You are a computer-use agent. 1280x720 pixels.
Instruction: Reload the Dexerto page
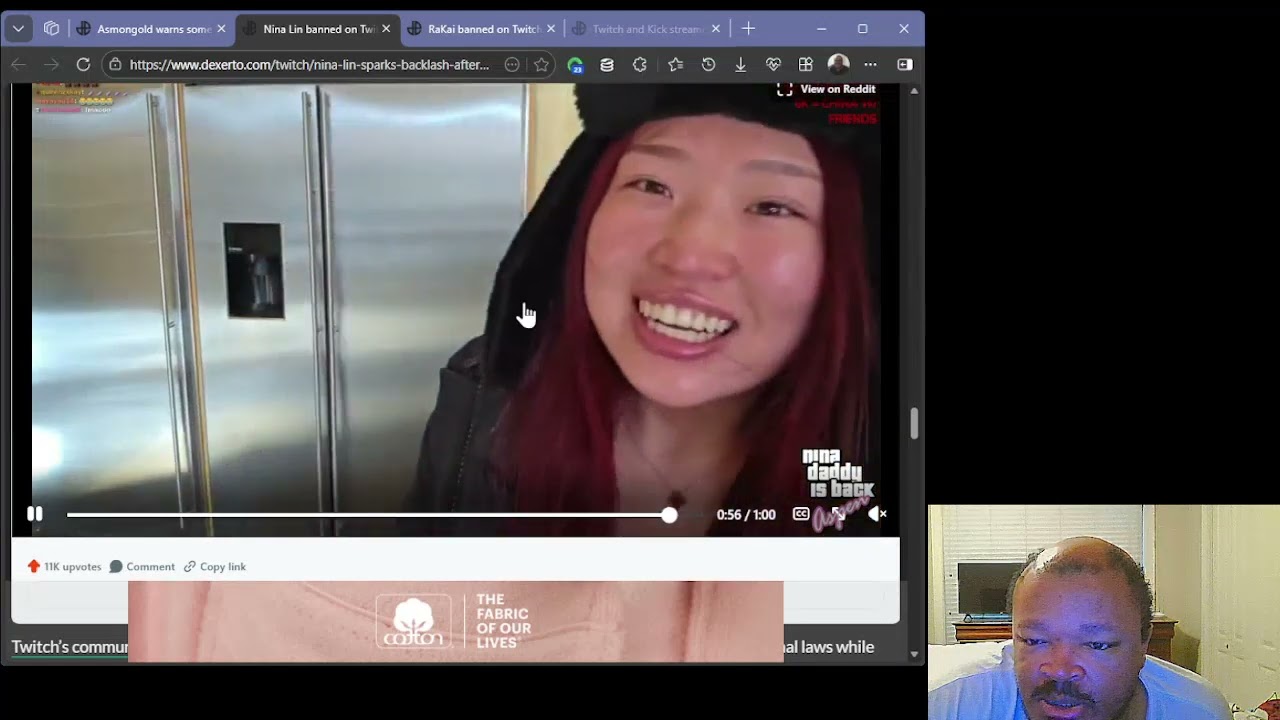coord(83,64)
